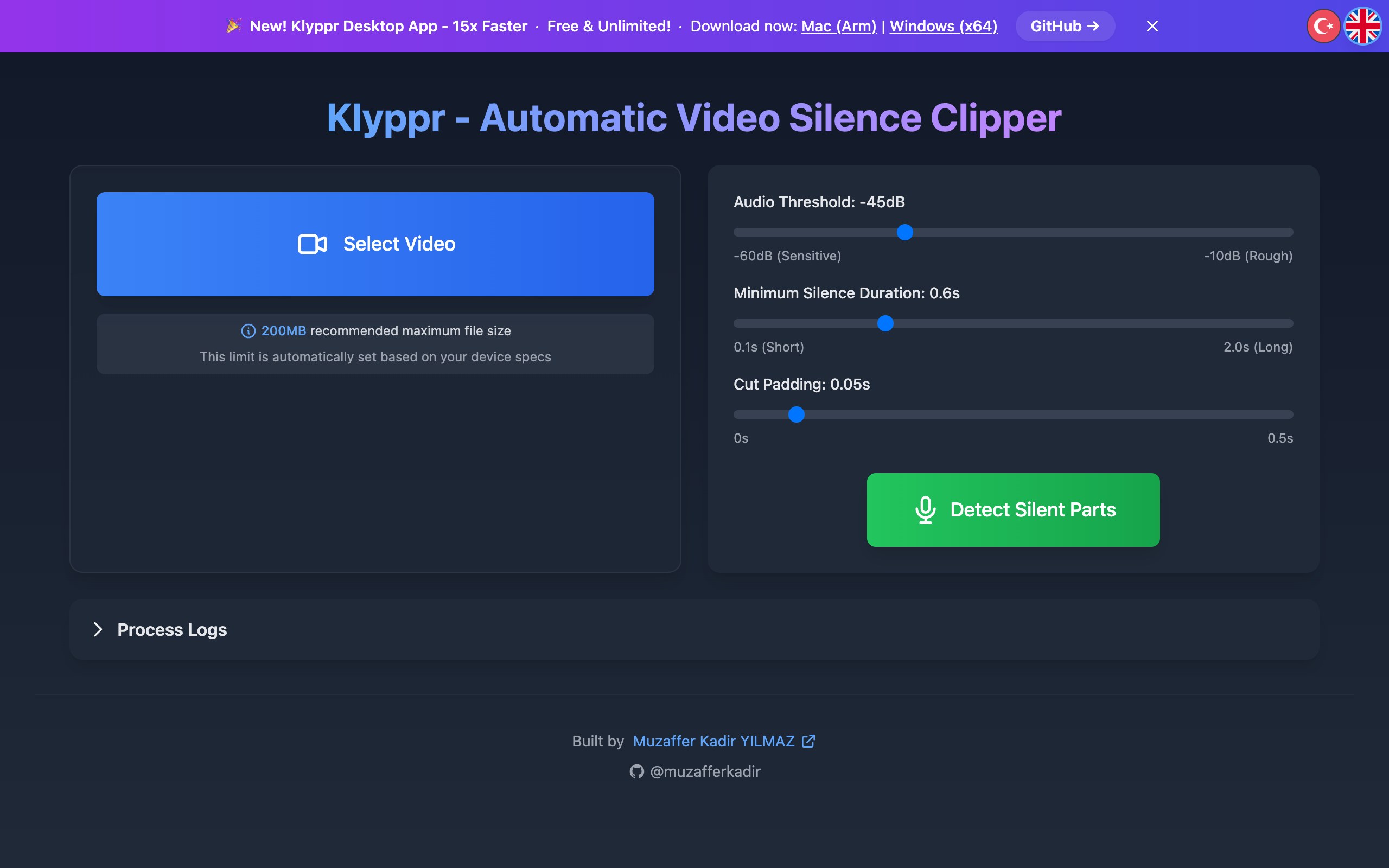Start detection with Detect Silent Parts
This screenshot has width=1389, height=868.
pos(1013,510)
